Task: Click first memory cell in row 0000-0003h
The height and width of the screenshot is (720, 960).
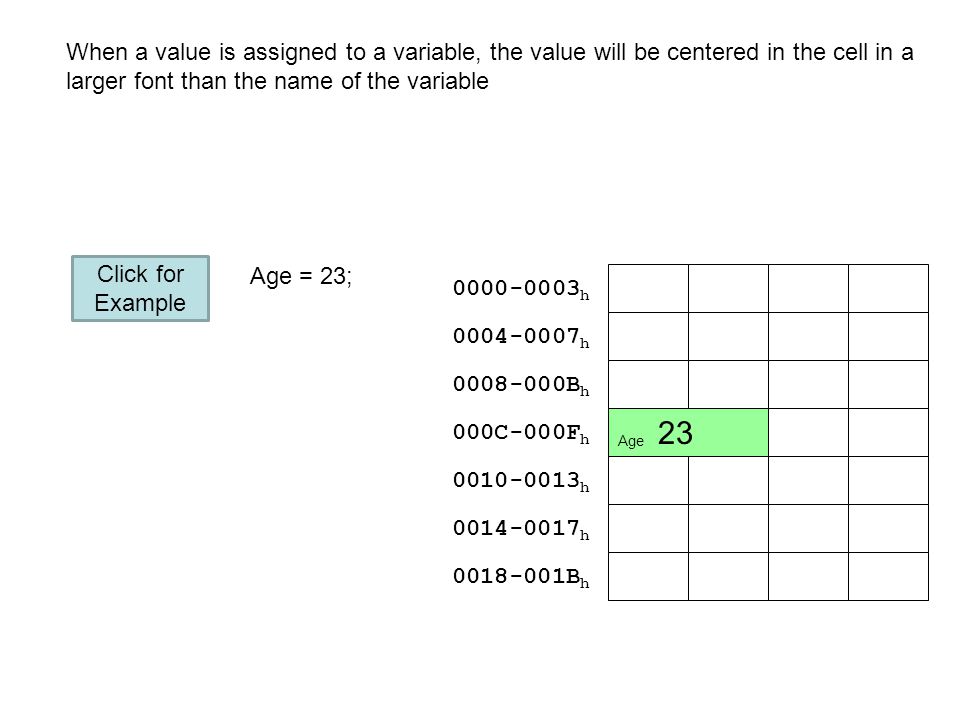Action: click(648, 288)
